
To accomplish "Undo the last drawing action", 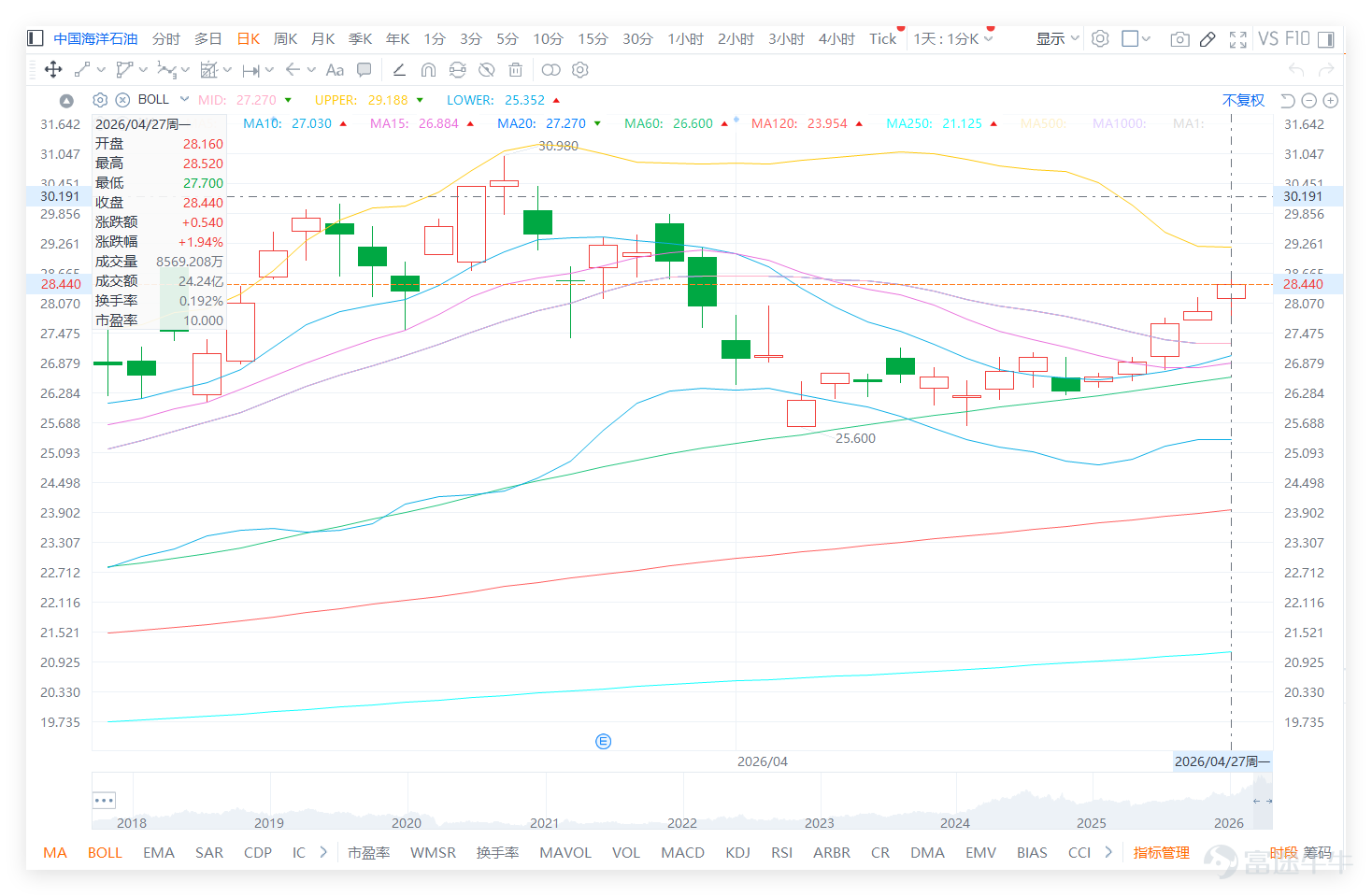I will pyautogui.click(x=1296, y=69).
